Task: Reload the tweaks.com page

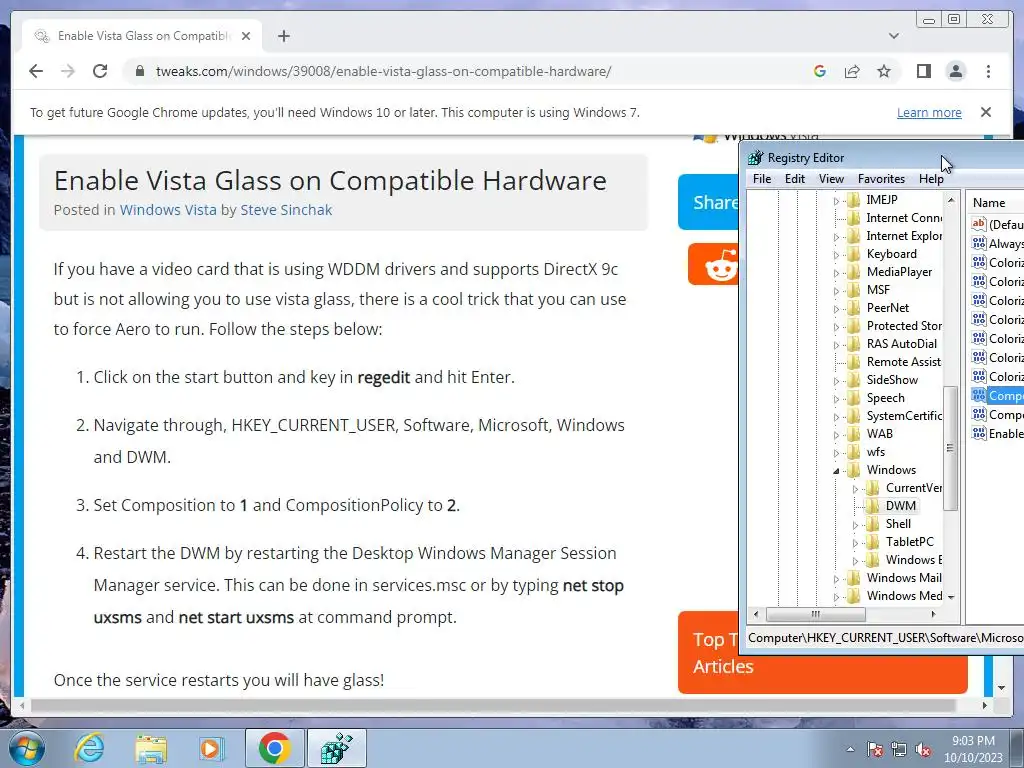Action: click(x=100, y=71)
